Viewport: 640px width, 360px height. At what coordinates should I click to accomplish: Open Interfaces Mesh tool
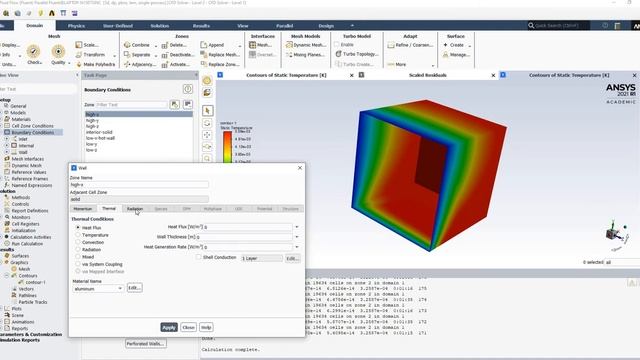[260, 45]
